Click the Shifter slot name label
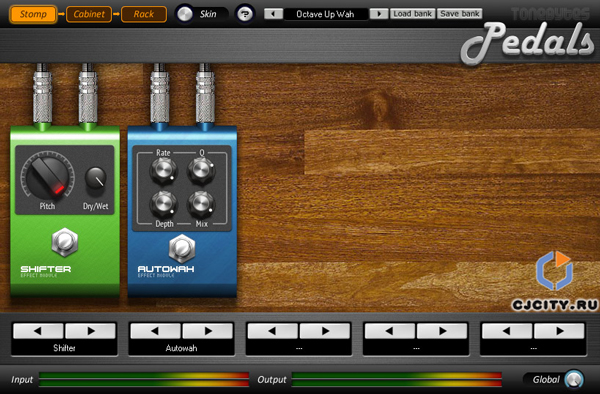Viewport: 600px width, 394px height. [x=64, y=348]
